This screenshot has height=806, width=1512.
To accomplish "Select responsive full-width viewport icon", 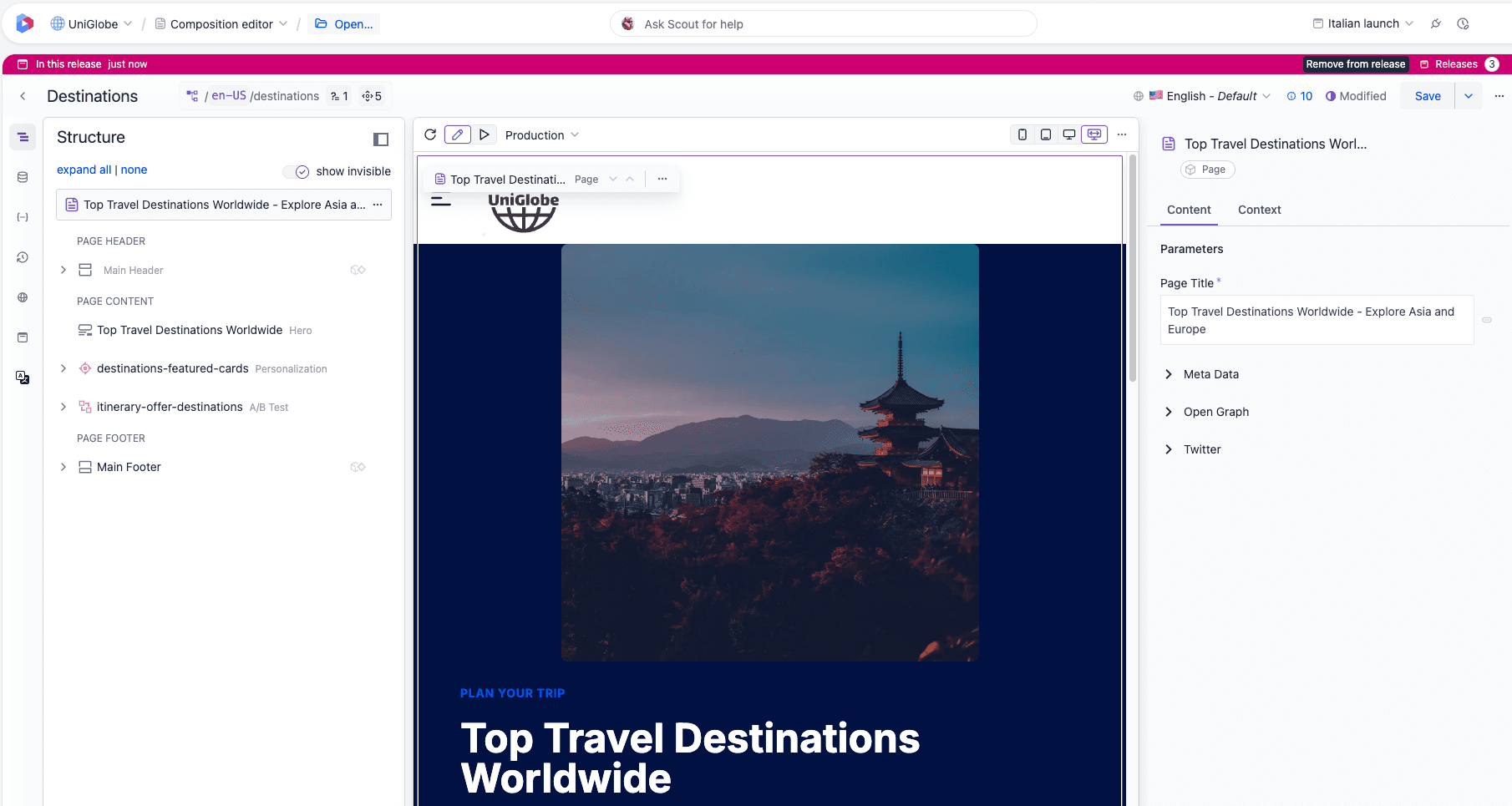I will [x=1094, y=134].
